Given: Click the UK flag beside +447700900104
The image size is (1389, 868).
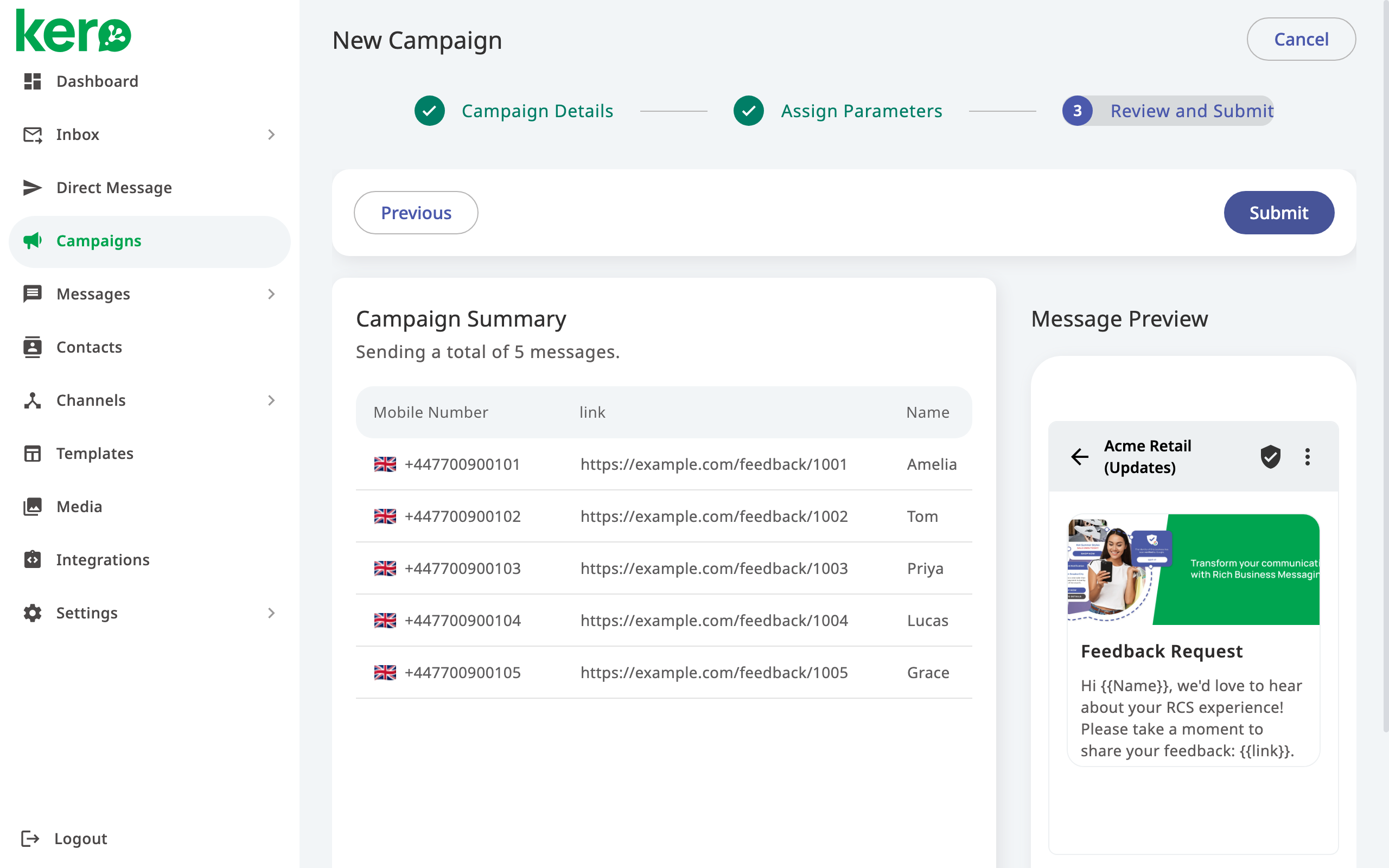Looking at the screenshot, I should pos(385,621).
